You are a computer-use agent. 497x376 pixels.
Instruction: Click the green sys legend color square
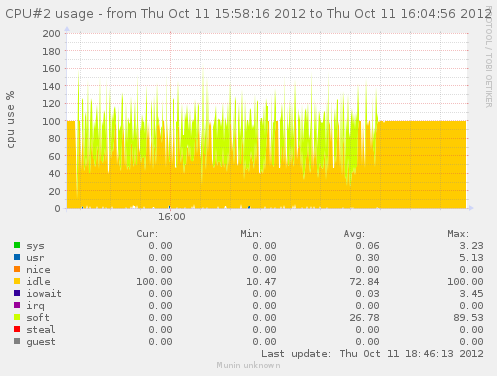tap(17, 245)
